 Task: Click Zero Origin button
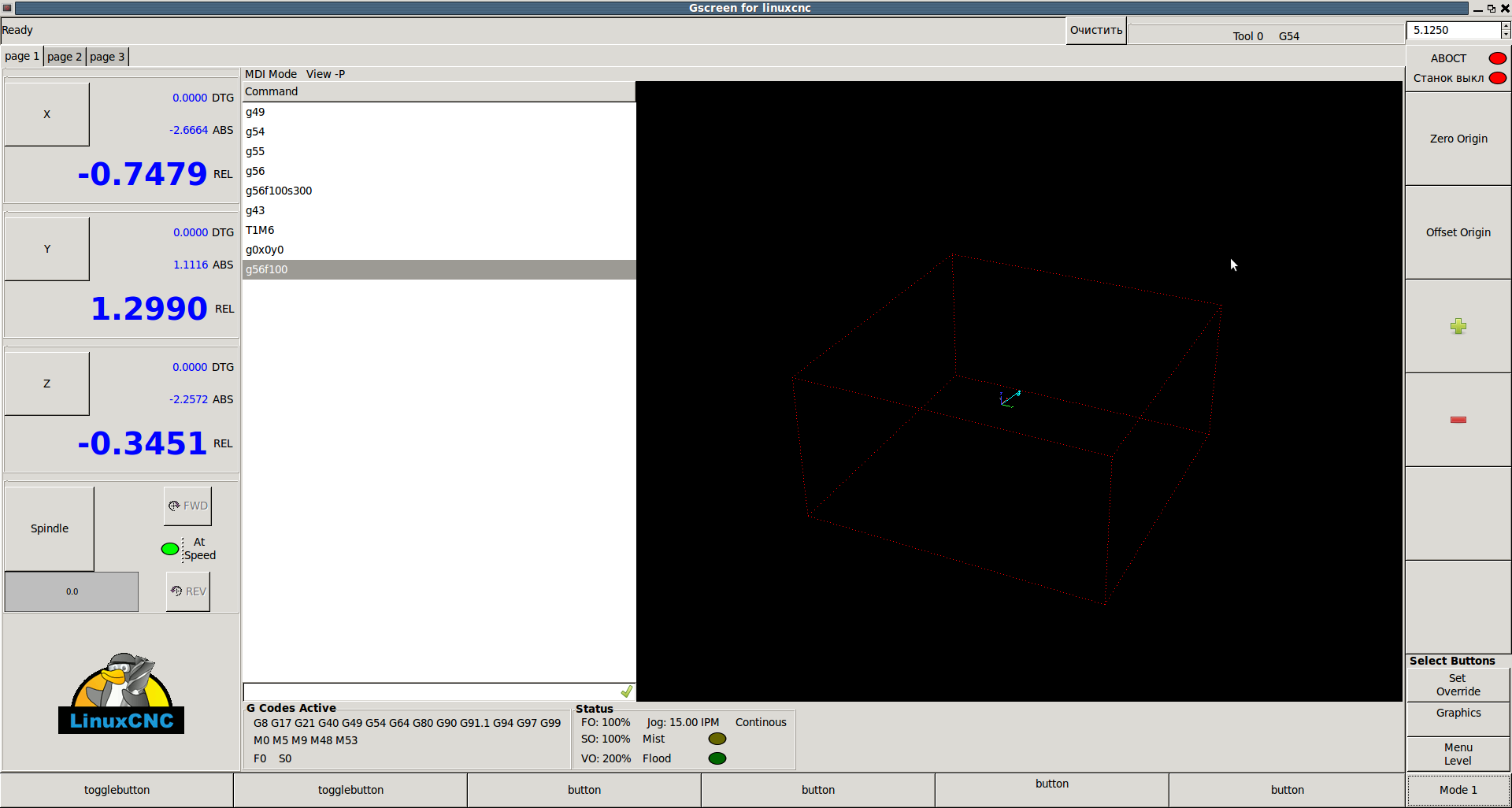[1458, 139]
